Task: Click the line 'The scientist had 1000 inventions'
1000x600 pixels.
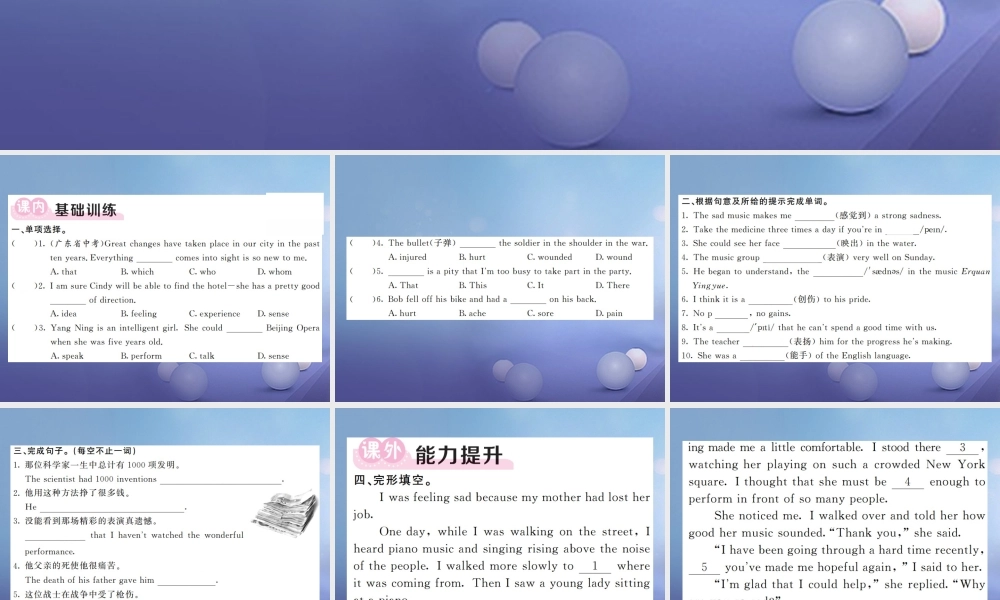Action: [155, 479]
